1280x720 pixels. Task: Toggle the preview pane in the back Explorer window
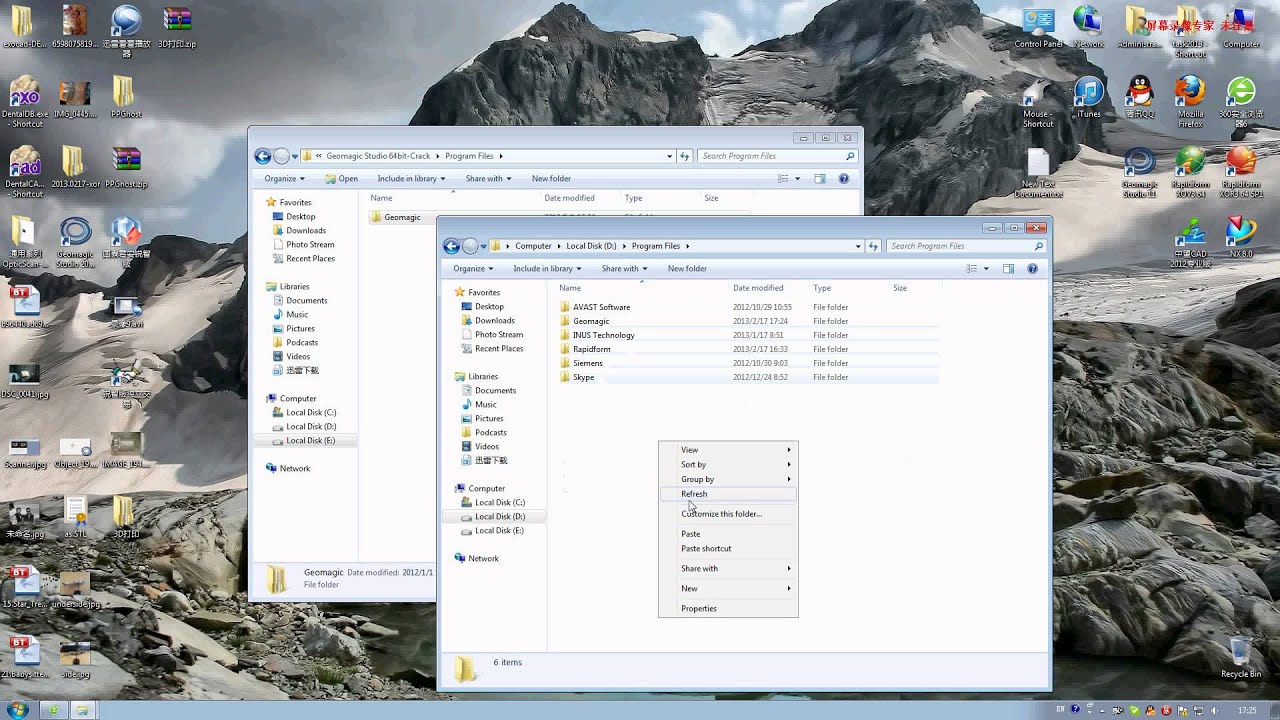coord(819,178)
